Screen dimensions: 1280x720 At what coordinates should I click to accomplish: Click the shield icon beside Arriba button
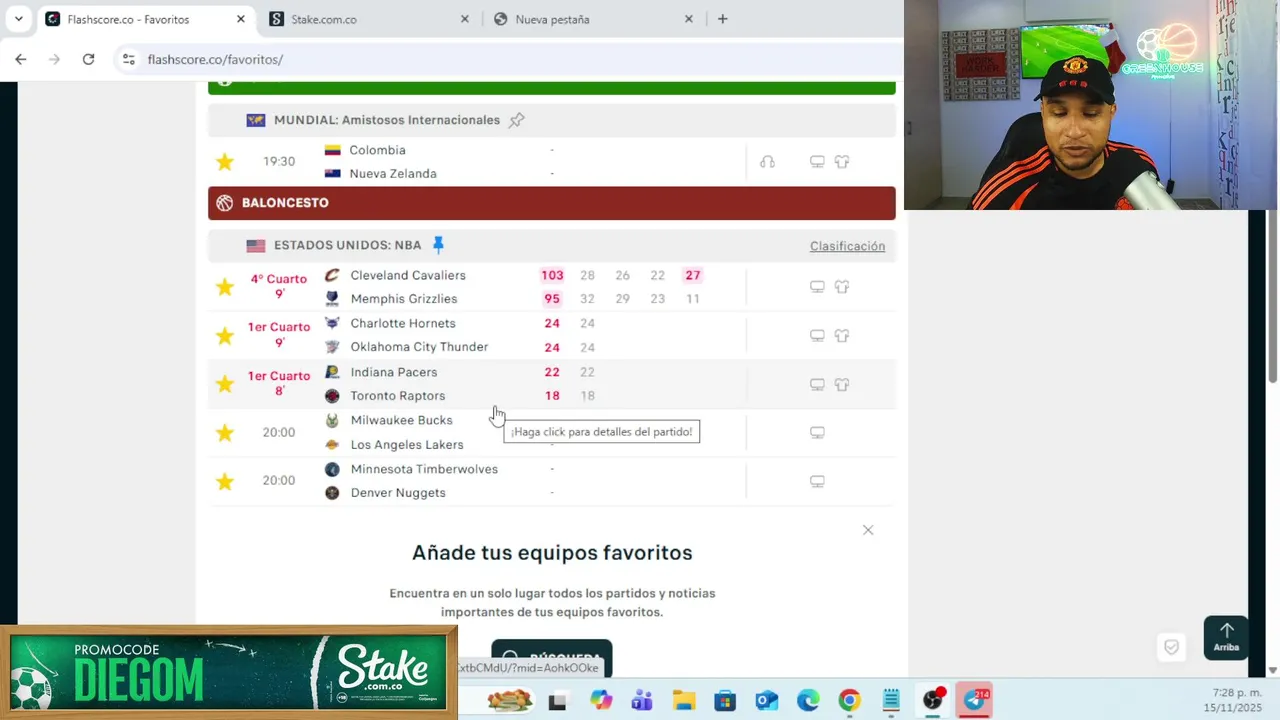(1172, 647)
